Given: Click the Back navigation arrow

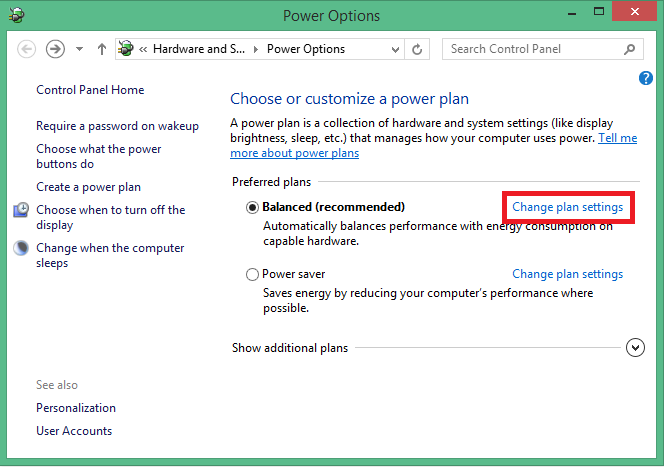Looking at the screenshot, I should click(27, 49).
